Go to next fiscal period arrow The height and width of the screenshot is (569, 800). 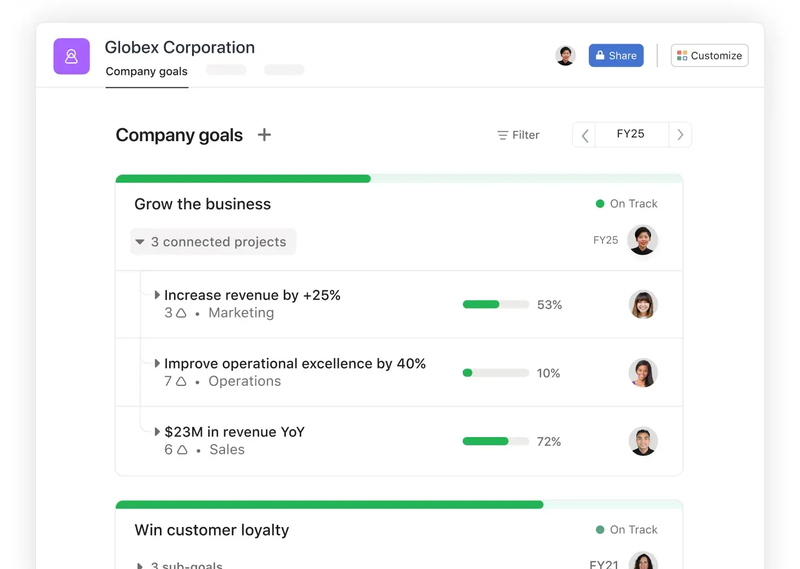click(x=680, y=135)
